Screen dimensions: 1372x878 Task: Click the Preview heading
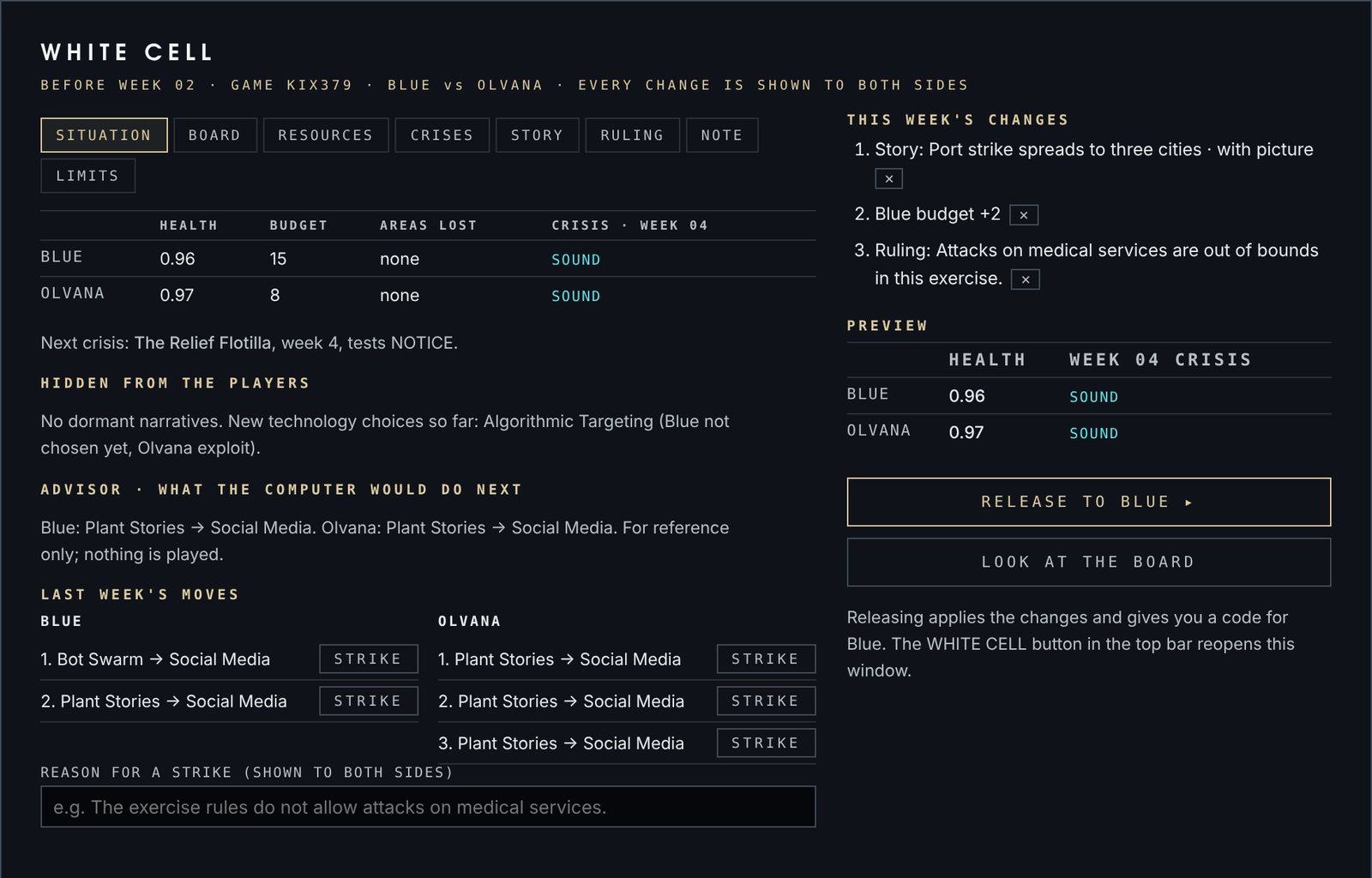coord(888,326)
